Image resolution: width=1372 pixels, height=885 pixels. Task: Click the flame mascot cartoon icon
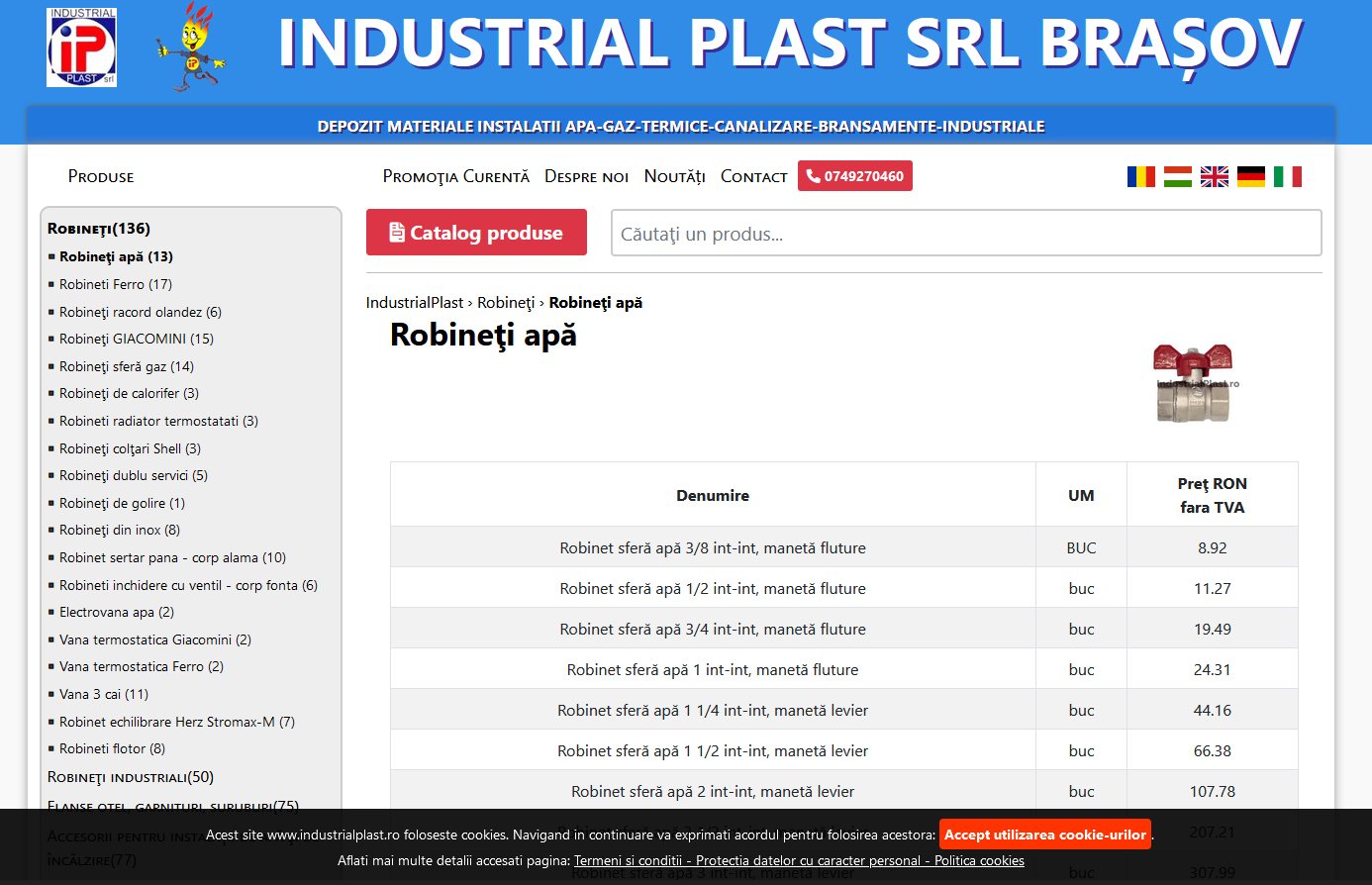pyautogui.click(x=191, y=48)
